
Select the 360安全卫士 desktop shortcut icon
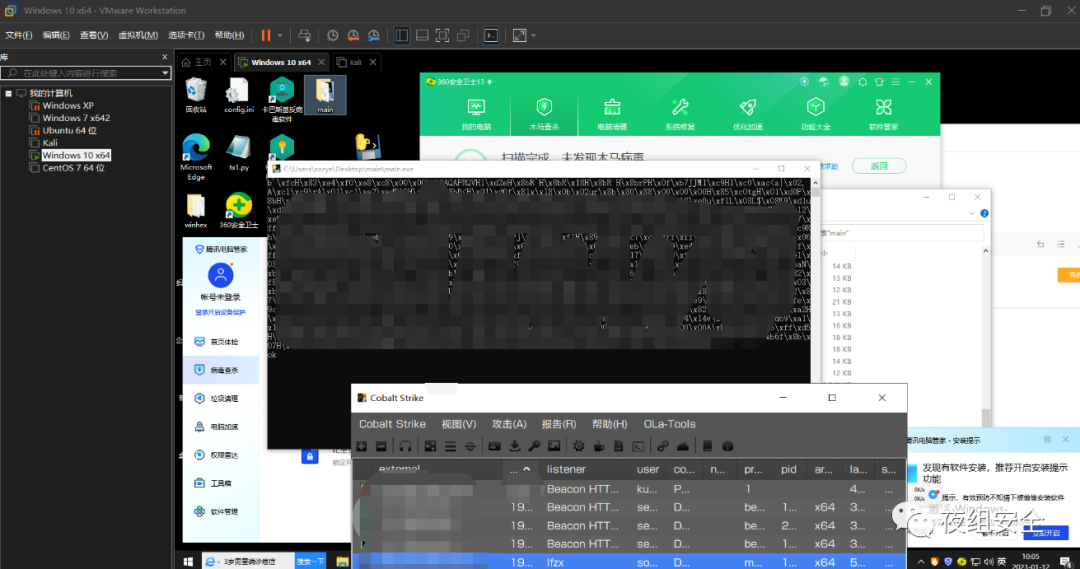pos(239,211)
